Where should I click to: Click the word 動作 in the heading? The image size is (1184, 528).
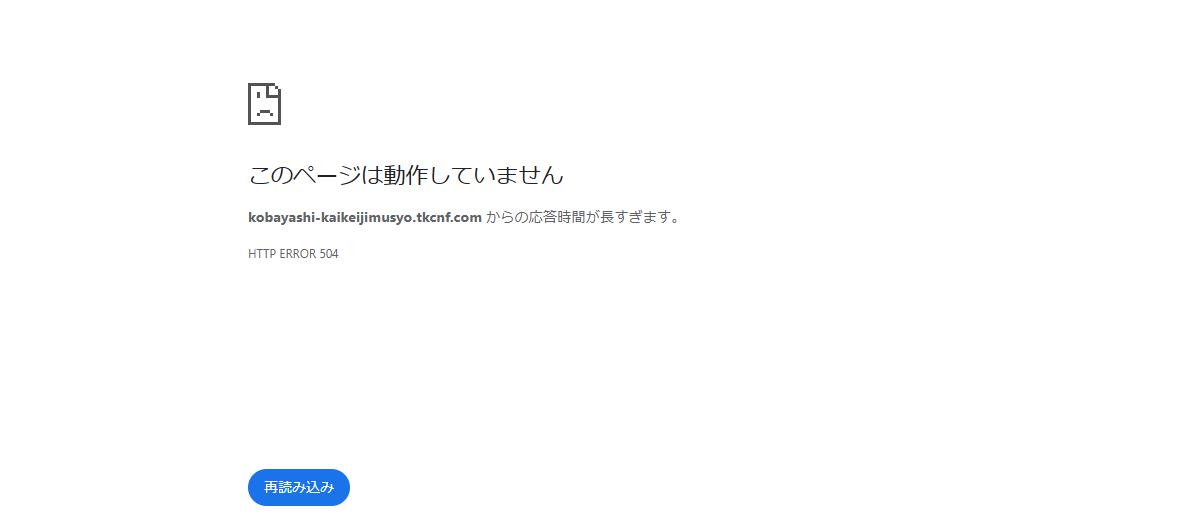407,175
